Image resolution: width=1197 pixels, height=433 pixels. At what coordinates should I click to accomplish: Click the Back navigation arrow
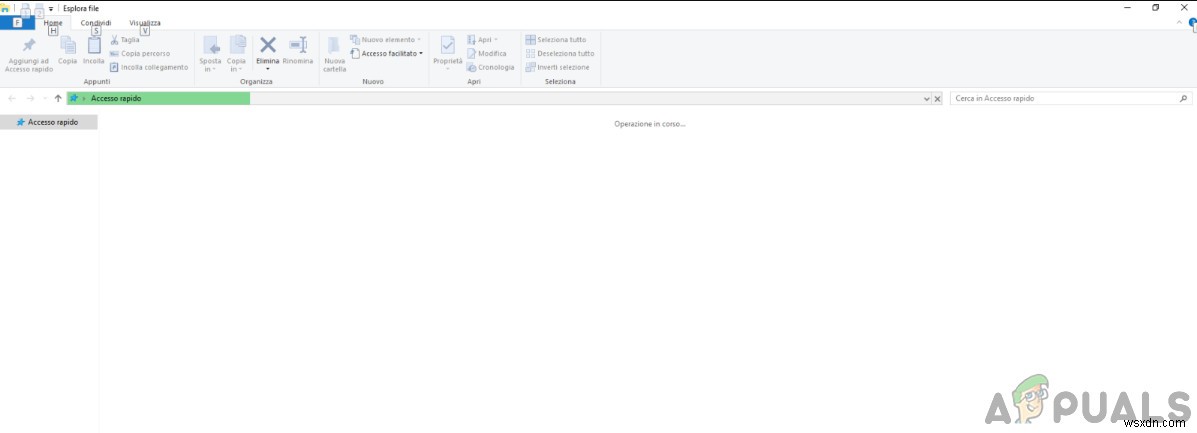pyautogui.click(x=11, y=99)
